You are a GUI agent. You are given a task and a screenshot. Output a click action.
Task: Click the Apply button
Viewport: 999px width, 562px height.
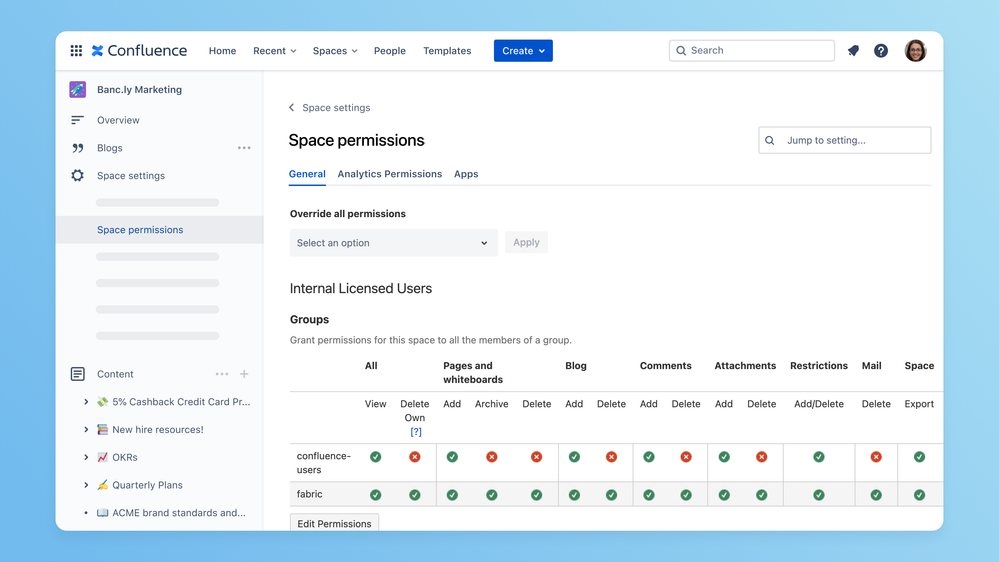[526, 242]
